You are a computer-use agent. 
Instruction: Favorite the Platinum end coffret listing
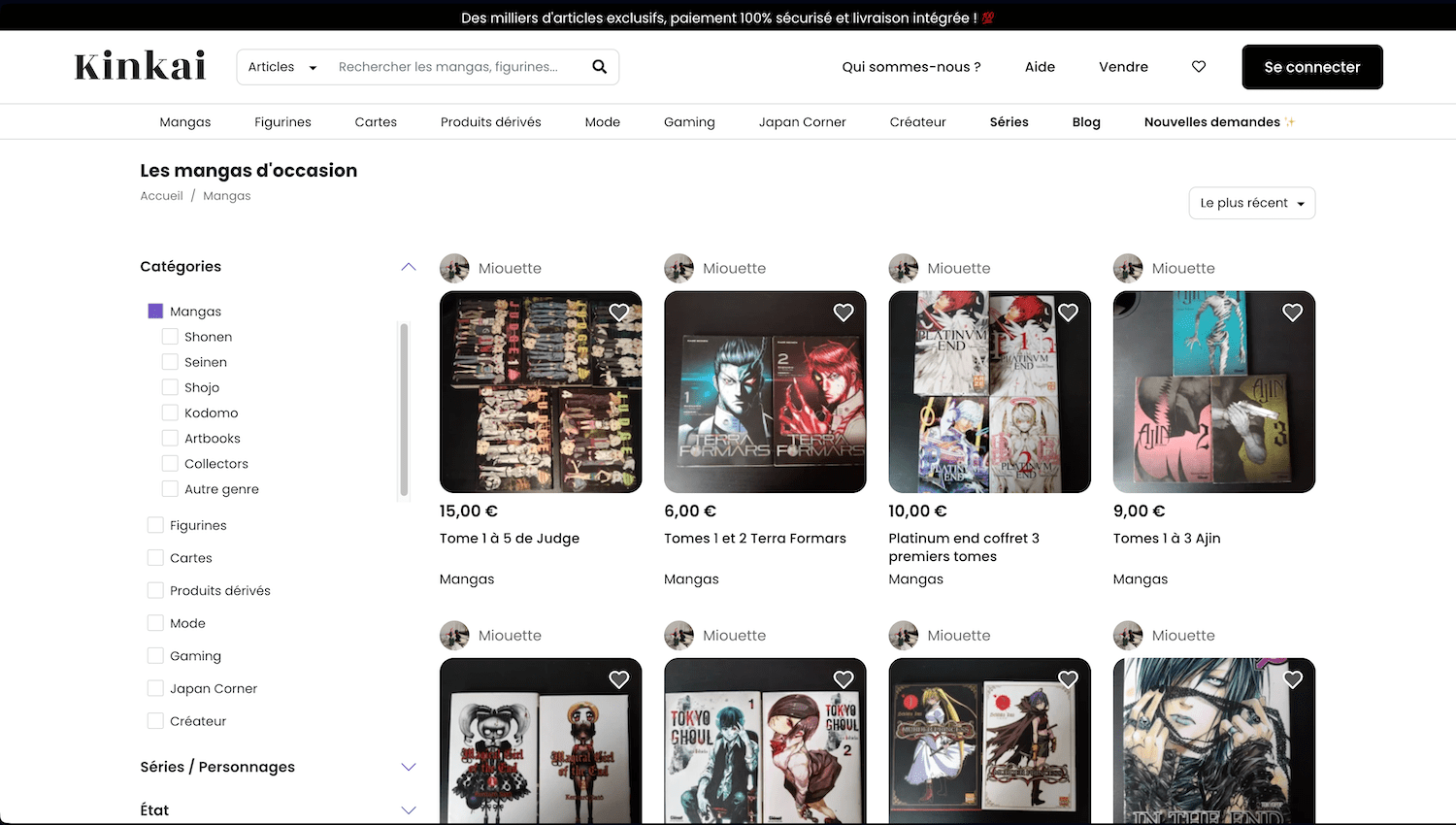(1068, 313)
